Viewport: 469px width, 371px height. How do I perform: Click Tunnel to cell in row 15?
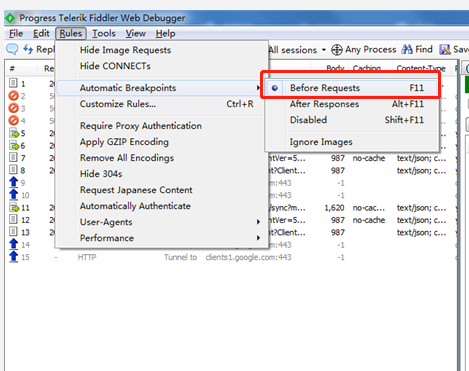[x=180, y=257]
